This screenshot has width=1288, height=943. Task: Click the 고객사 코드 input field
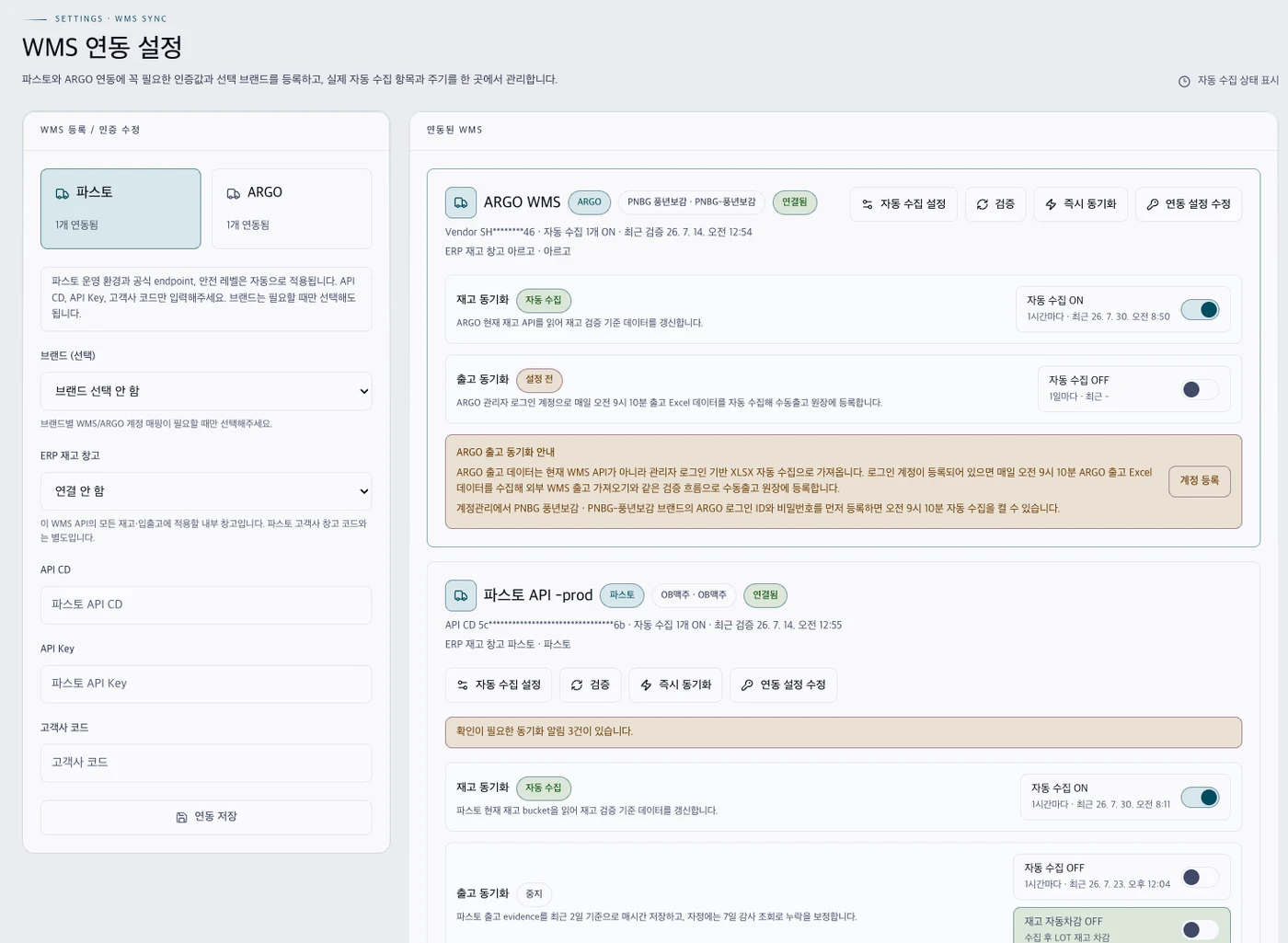point(206,764)
